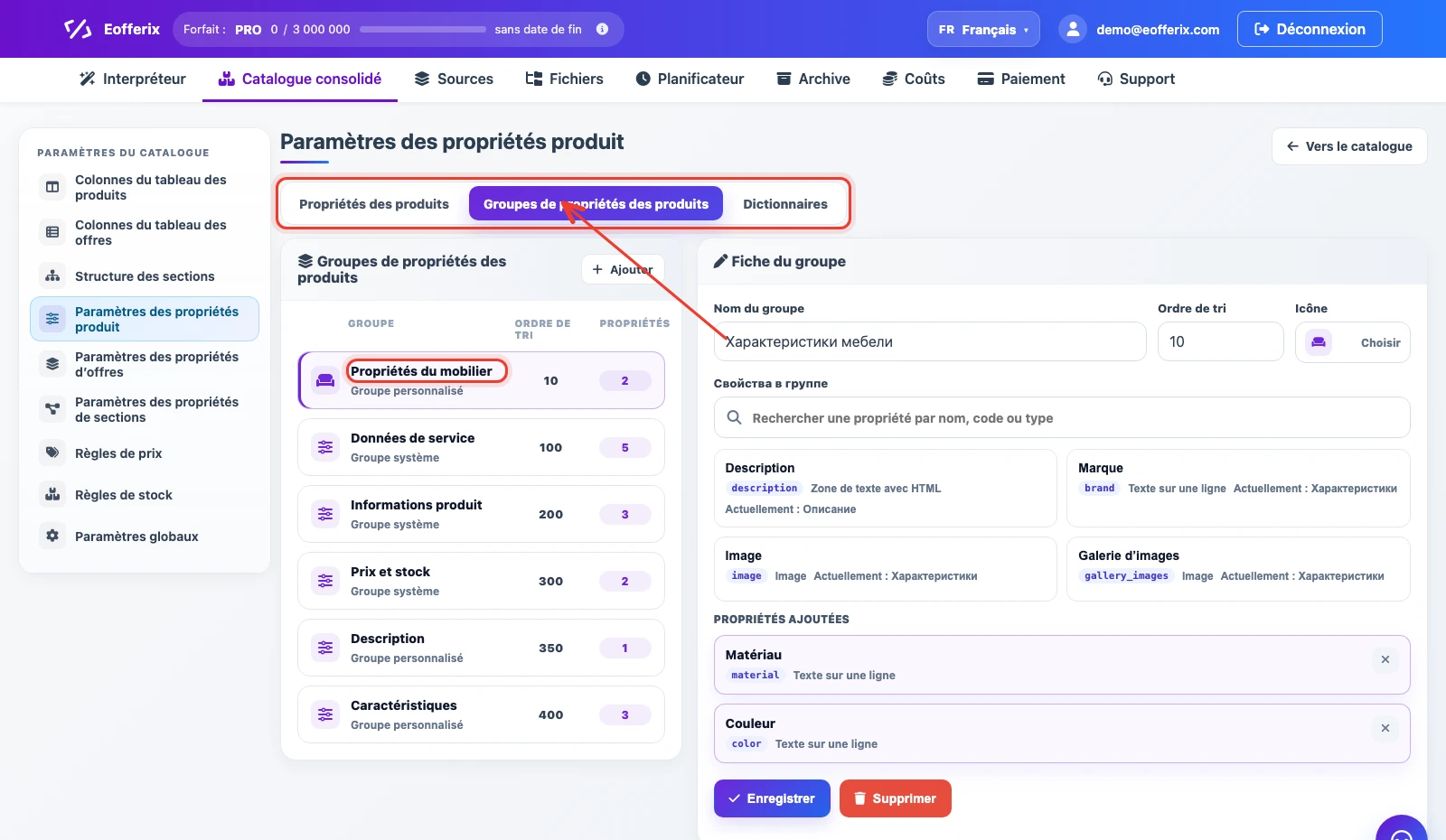Open the Coûts menu

pos(914,79)
